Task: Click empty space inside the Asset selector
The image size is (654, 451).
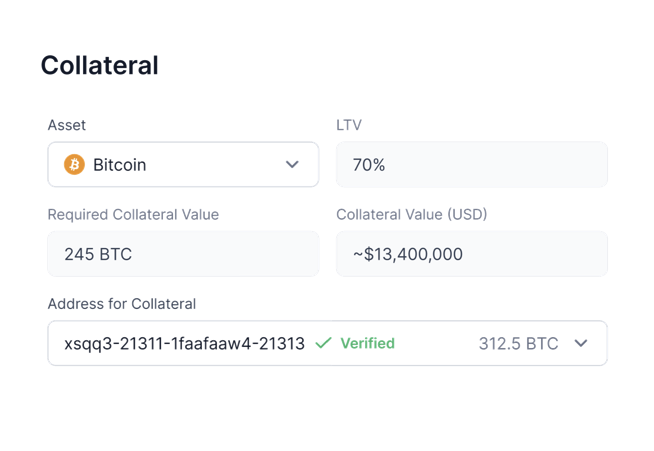Action: pyautogui.click(x=215, y=165)
